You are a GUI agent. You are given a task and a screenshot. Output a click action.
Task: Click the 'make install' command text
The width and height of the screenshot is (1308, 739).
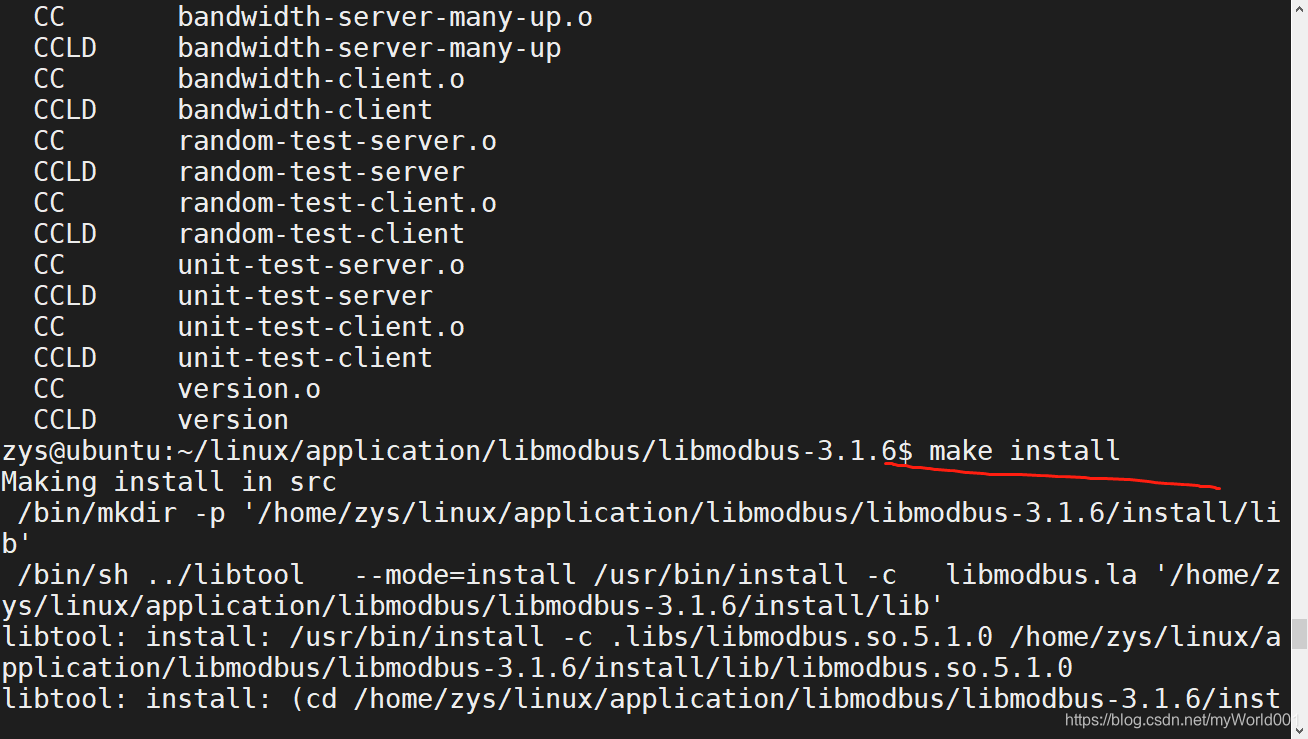click(x=1024, y=451)
